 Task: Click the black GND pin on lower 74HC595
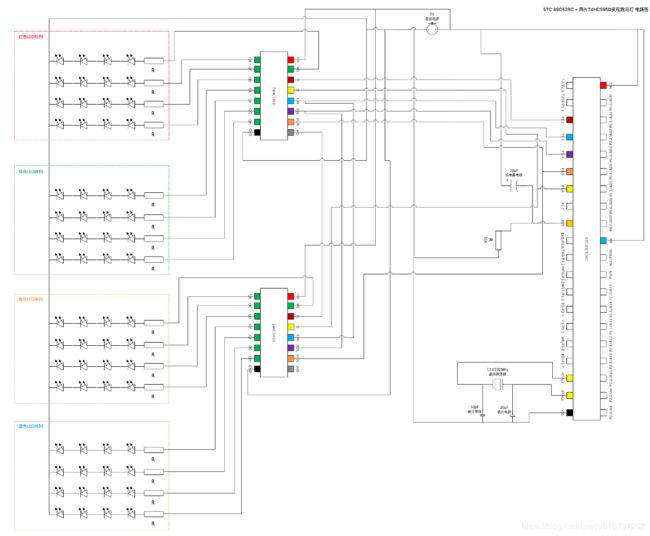[x=257, y=369]
